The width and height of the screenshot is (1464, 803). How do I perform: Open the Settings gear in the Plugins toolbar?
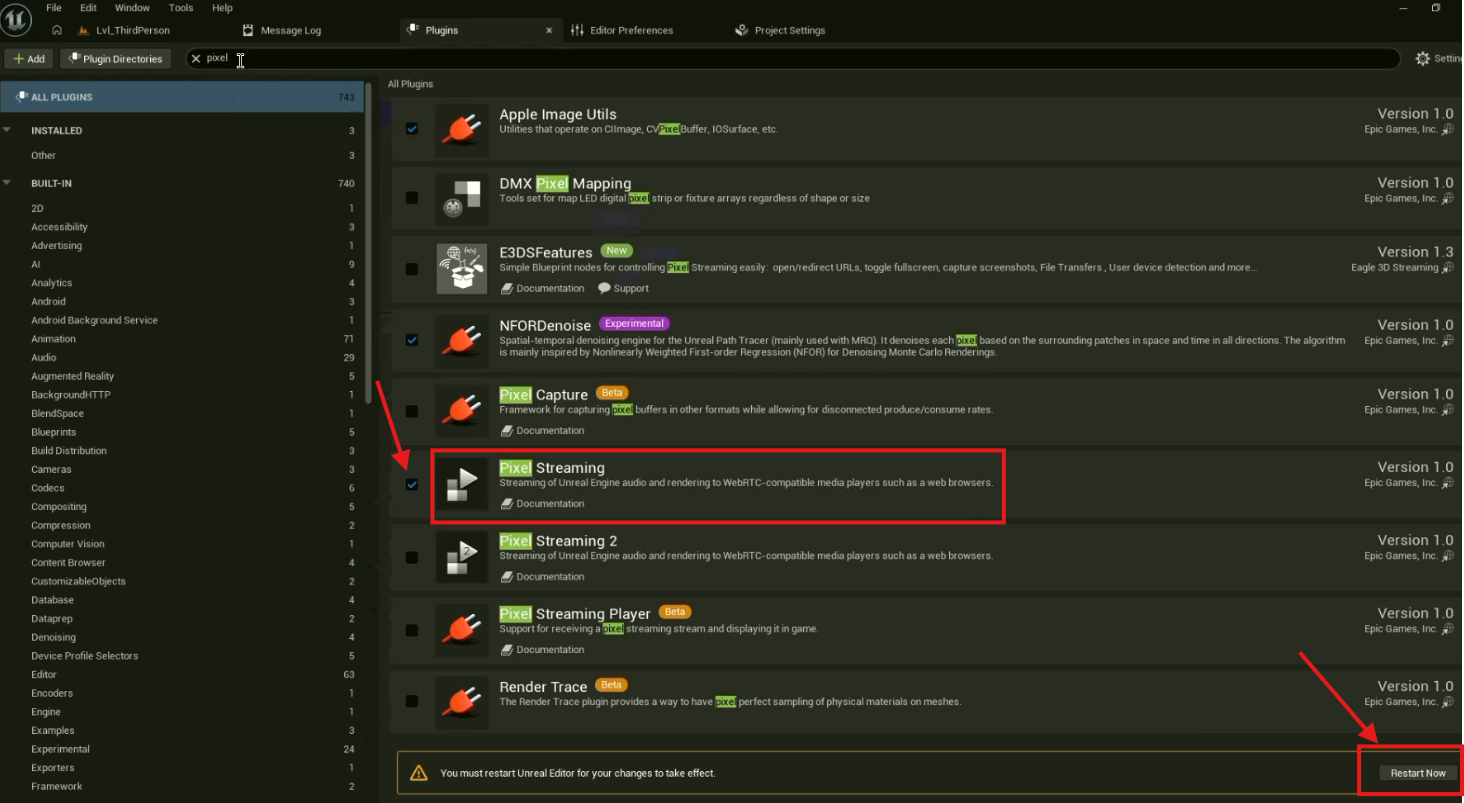1423,59
